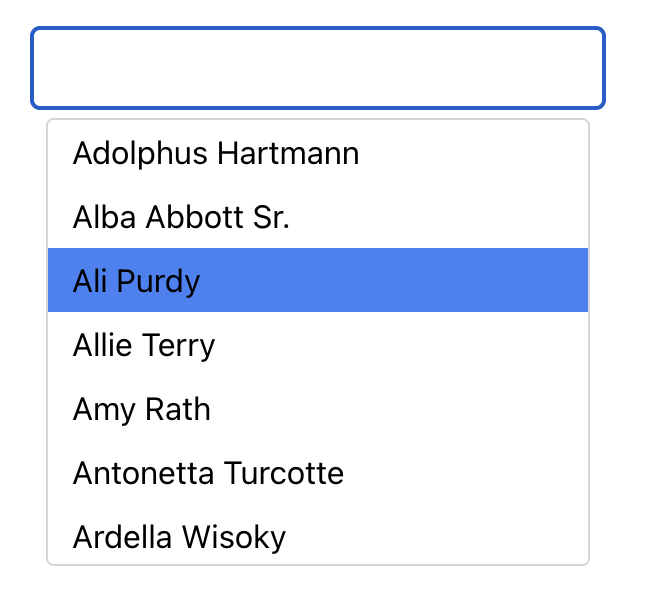Screen dimensions: 658x592
Task: Choose the Amy Rath suggestion
Action: click(142, 409)
